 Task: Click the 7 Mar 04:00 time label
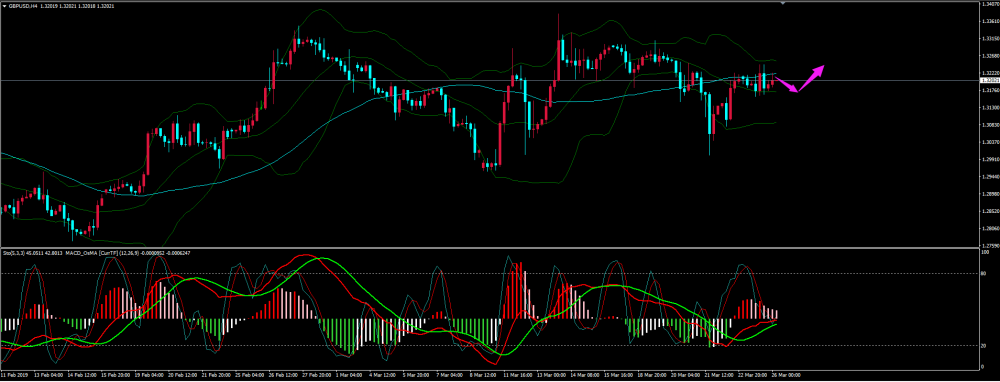tap(449, 375)
